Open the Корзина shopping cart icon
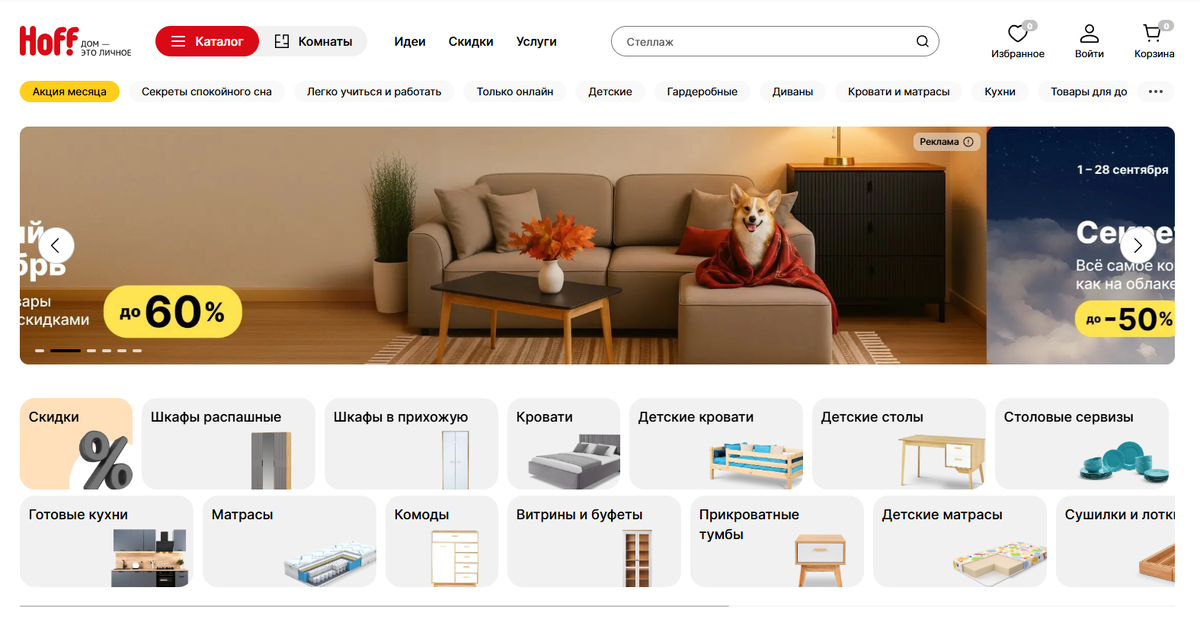 [x=1153, y=35]
